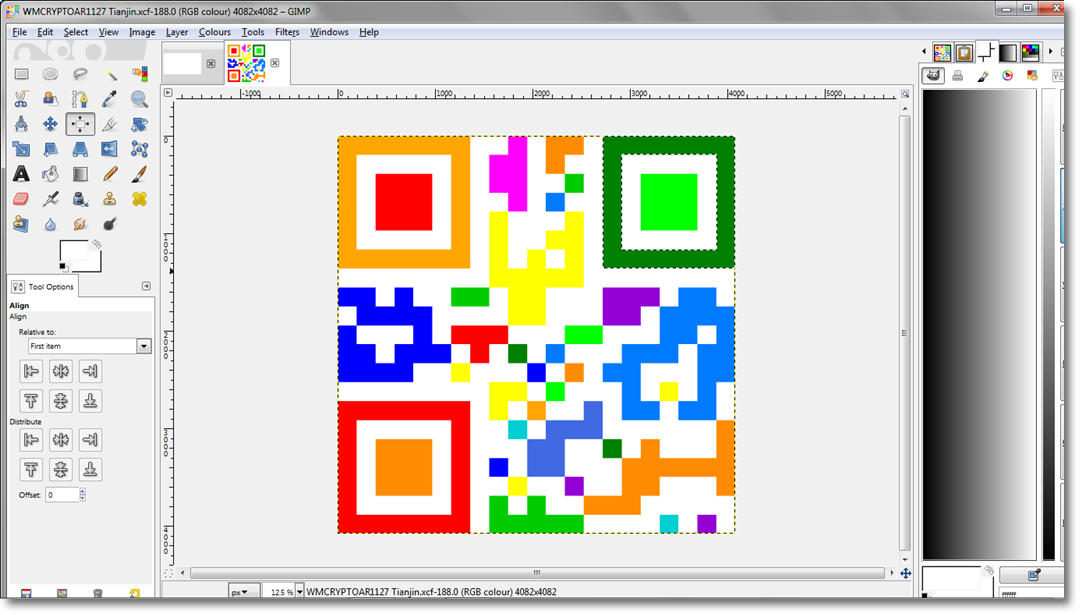Open the image menu button at ruler origin
1080x615 pixels.
point(168,92)
